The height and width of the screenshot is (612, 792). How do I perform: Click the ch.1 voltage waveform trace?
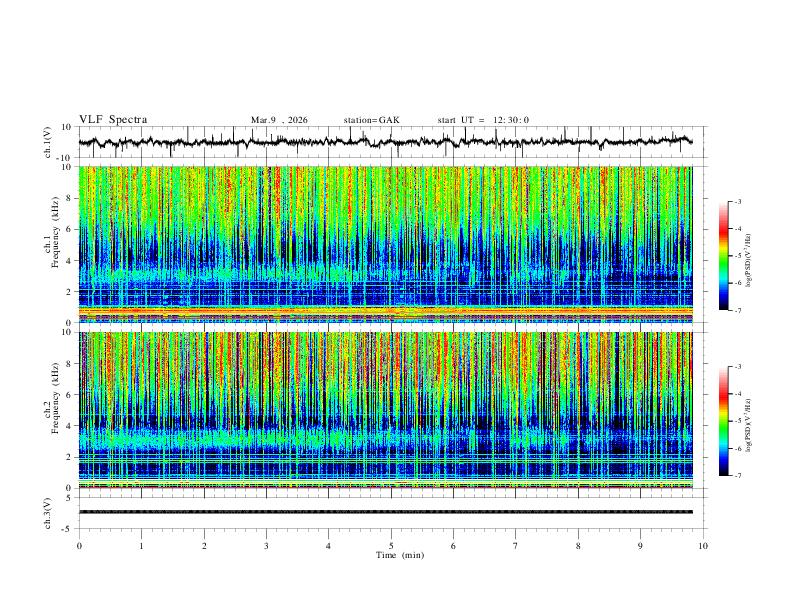coord(385,142)
